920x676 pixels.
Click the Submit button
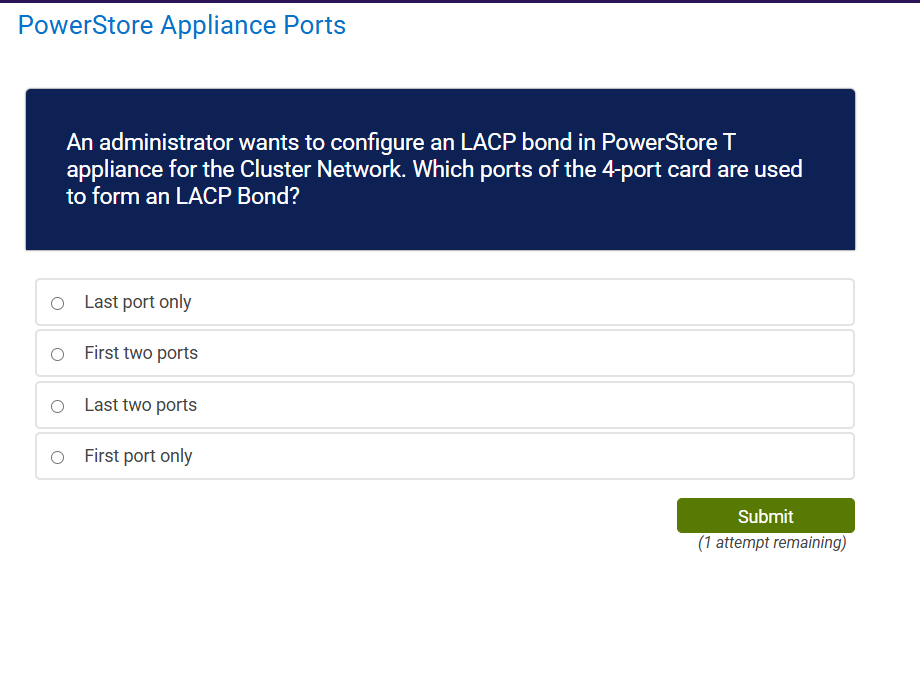[765, 515]
